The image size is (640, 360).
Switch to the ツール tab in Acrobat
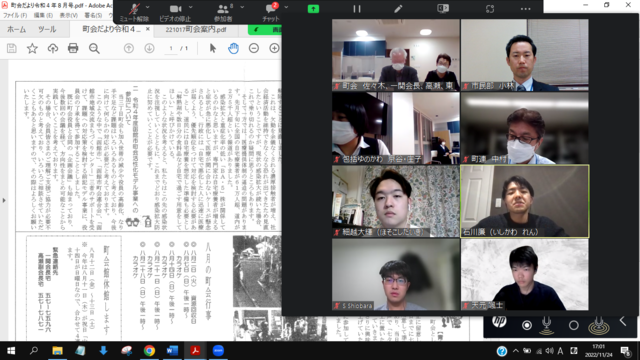(47, 29)
